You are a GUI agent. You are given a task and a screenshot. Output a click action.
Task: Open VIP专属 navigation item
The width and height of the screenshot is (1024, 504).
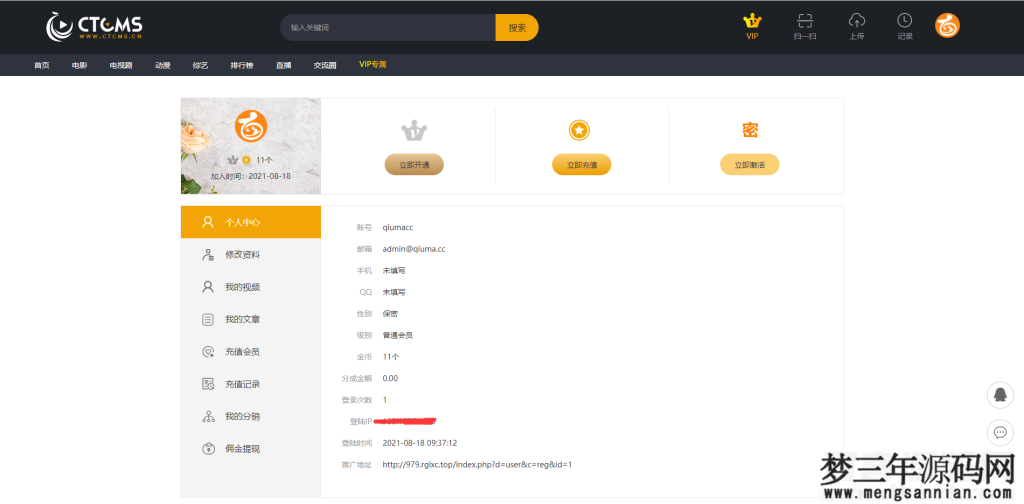(x=373, y=65)
